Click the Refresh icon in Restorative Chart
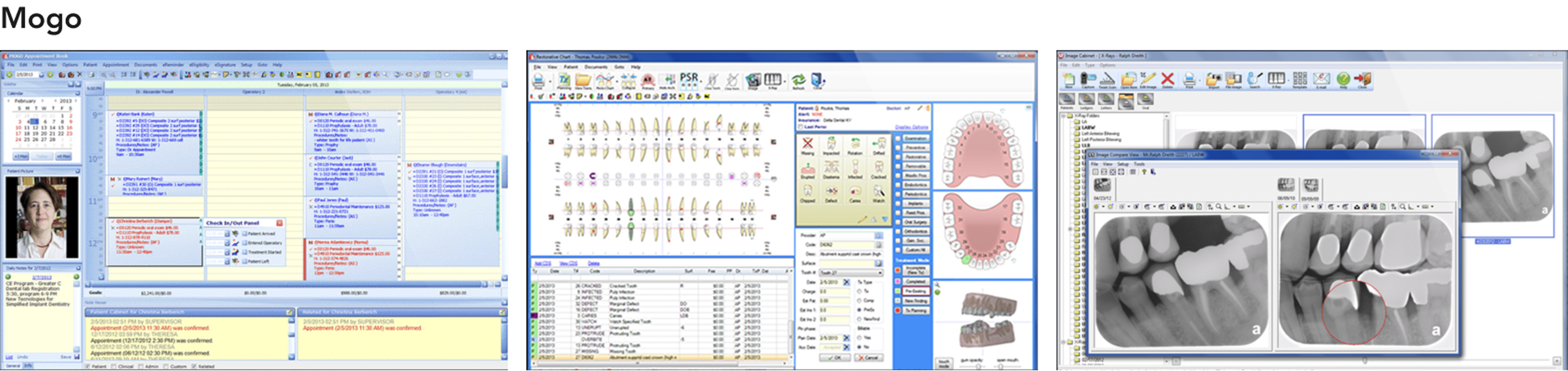 [798, 81]
